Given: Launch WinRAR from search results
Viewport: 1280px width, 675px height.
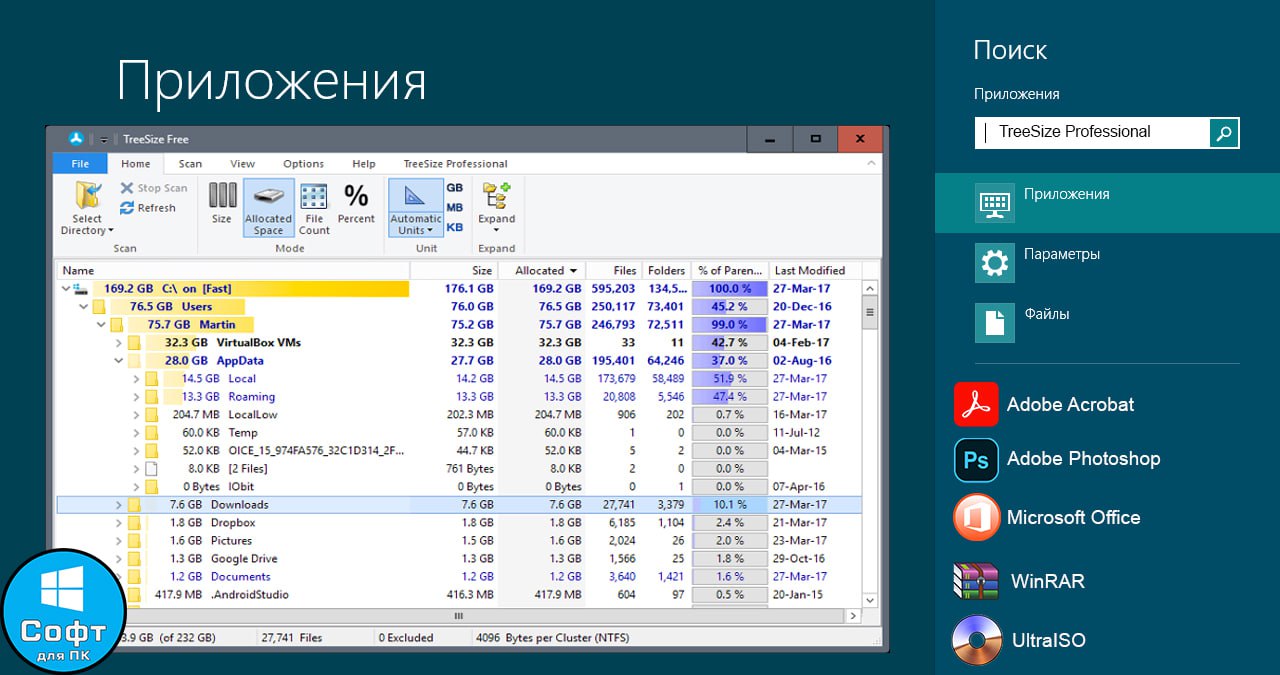Looking at the screenshot, I should [x=1019, y=581].
